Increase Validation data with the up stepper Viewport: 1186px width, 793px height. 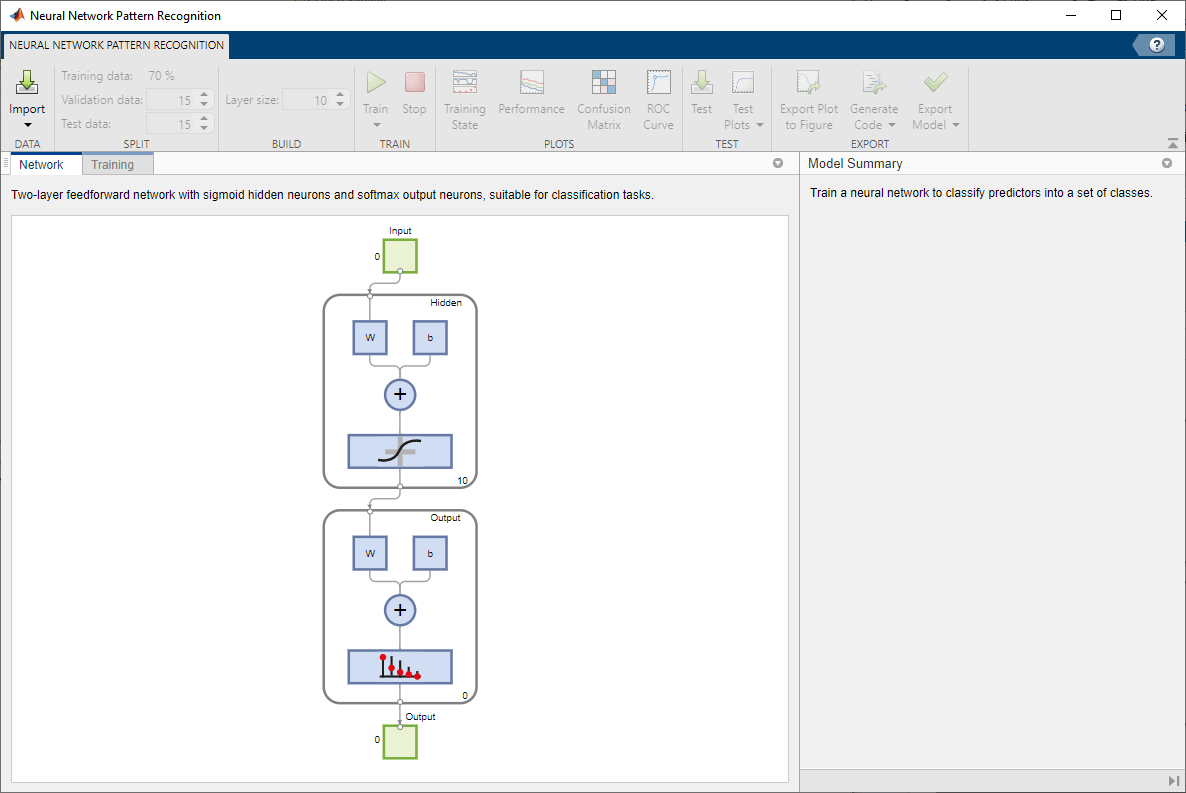(203, 94)
